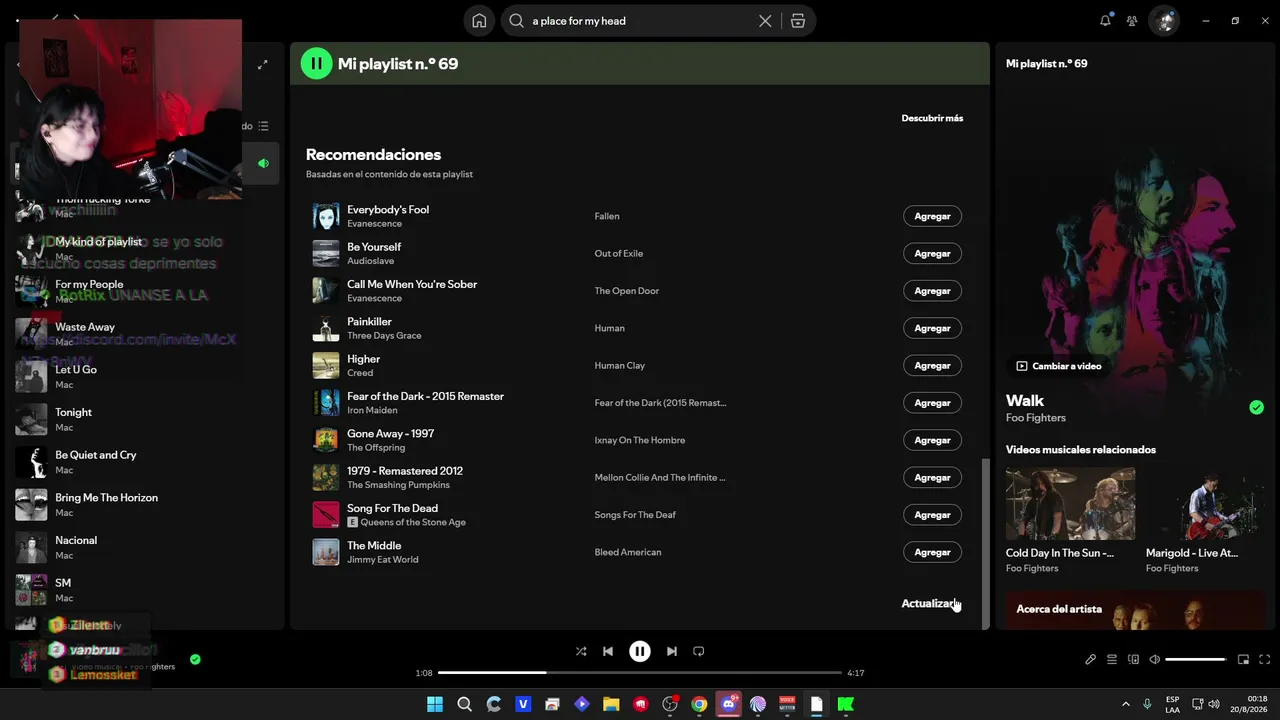
Task: Switch to video with 'Cambiar a video'
Action: coord(1059,366)
